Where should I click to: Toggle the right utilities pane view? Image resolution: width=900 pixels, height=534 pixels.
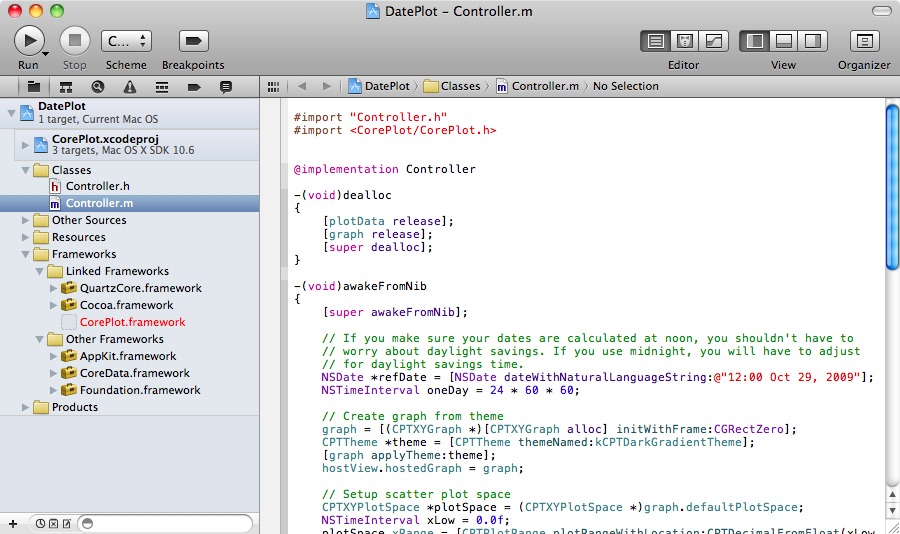(812, 41)
